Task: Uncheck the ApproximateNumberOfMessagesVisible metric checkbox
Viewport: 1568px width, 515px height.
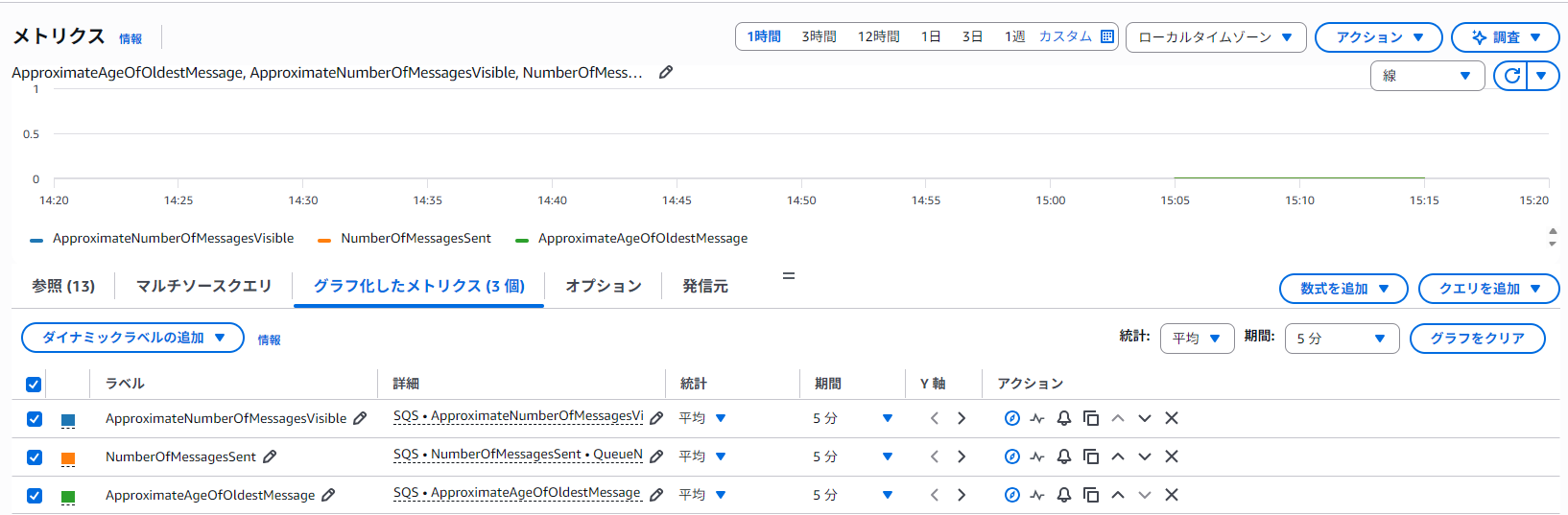Action: tap(35, 419)
